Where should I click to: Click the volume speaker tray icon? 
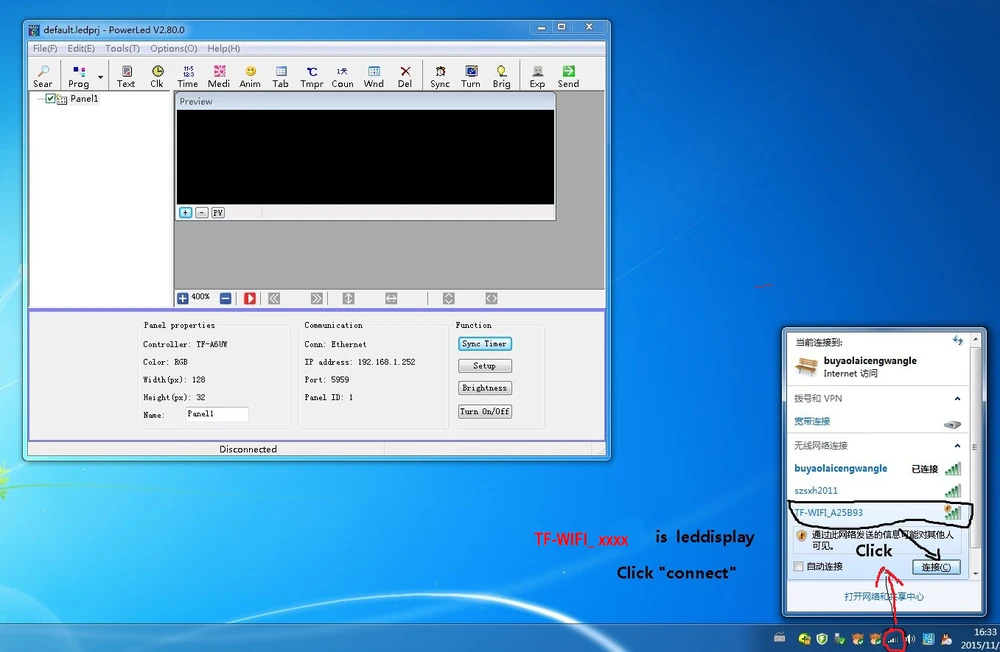(x=910, y=639)
